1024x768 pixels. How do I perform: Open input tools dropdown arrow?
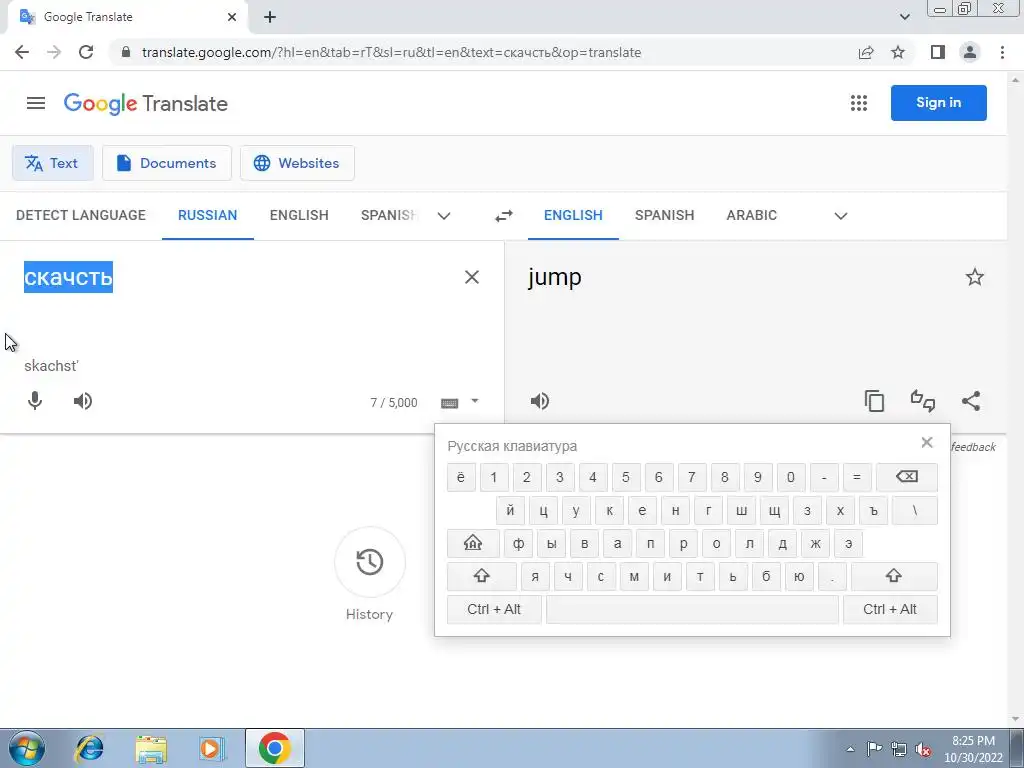click(x=475, y=401)
